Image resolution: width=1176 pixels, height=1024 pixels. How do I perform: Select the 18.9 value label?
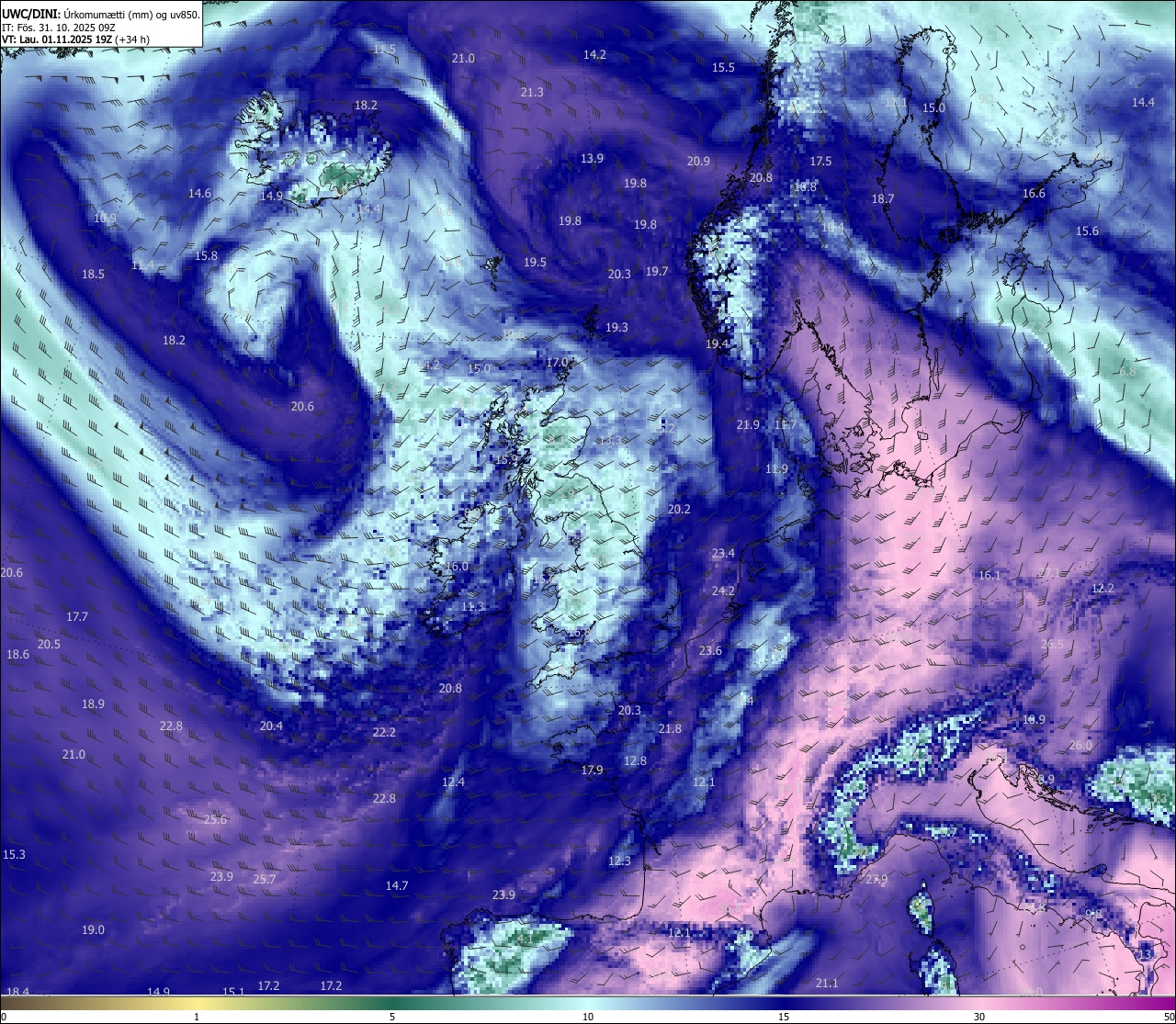(x=93, y=704)
